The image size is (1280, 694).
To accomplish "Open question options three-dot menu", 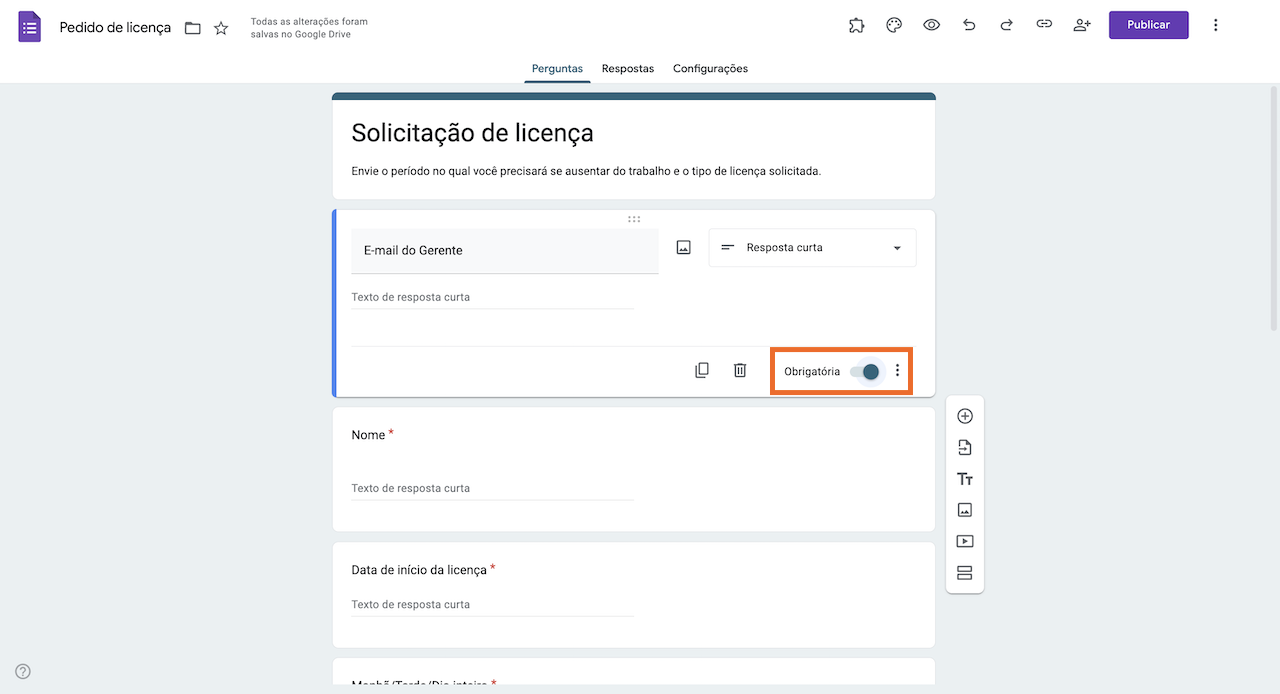I will (897, 371).
